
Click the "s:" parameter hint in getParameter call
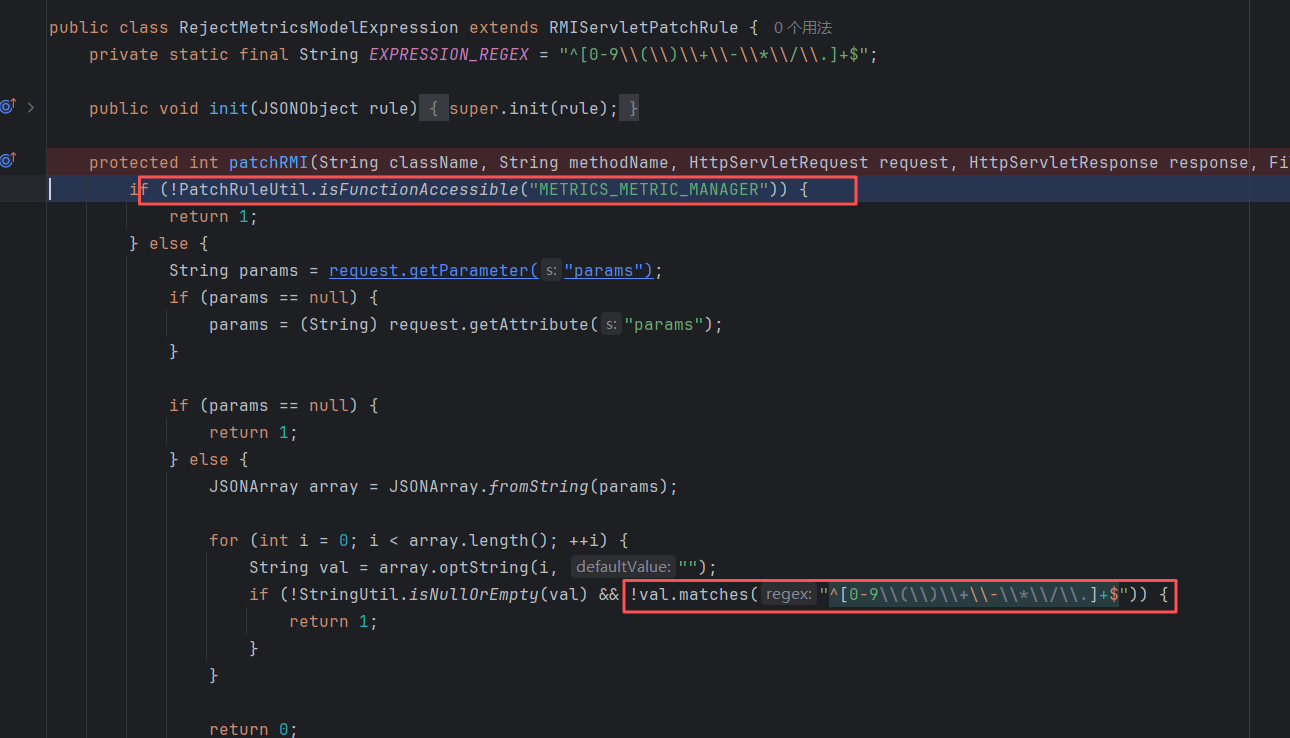point(551,270)
